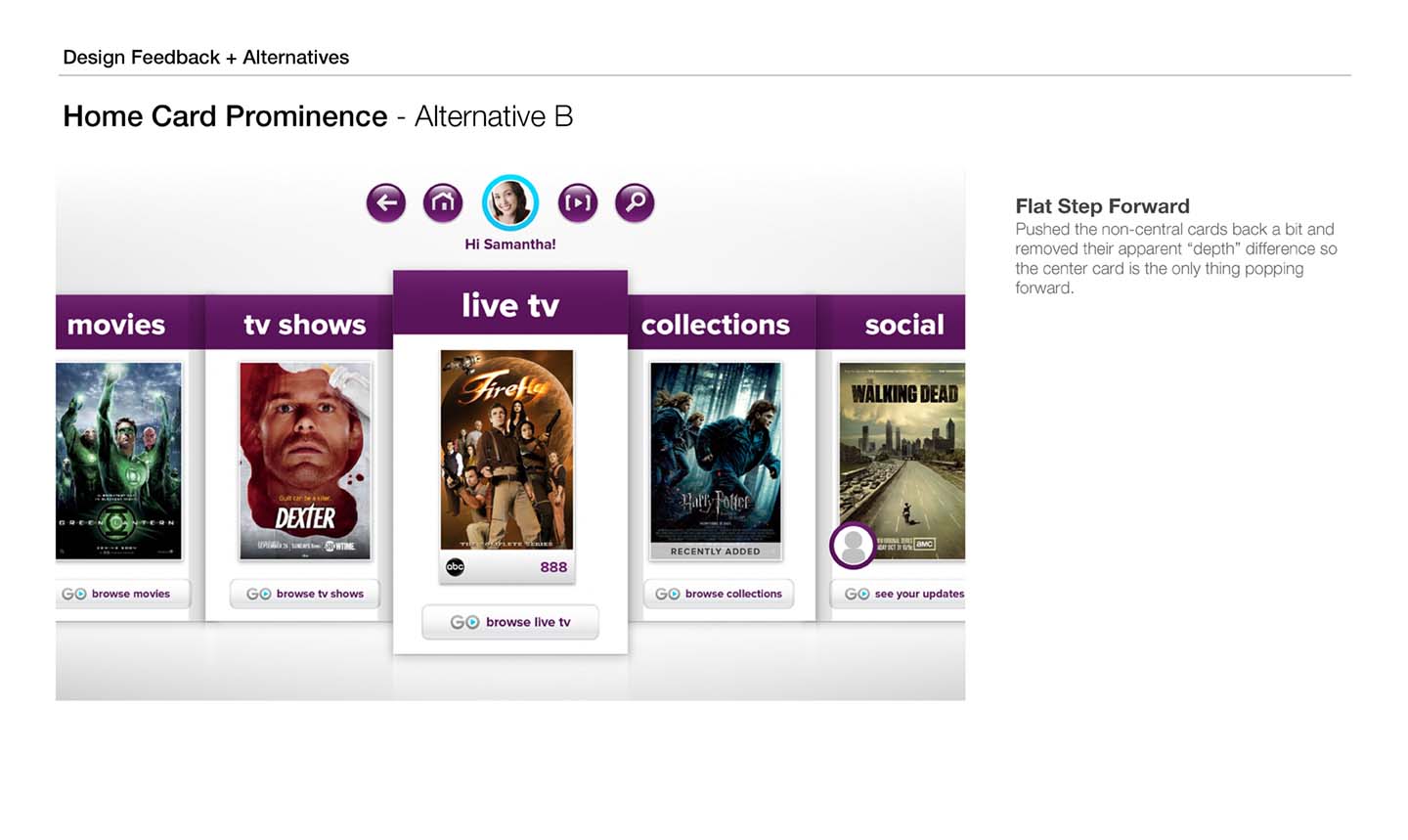Select the live tv card header

click(510, 303)
